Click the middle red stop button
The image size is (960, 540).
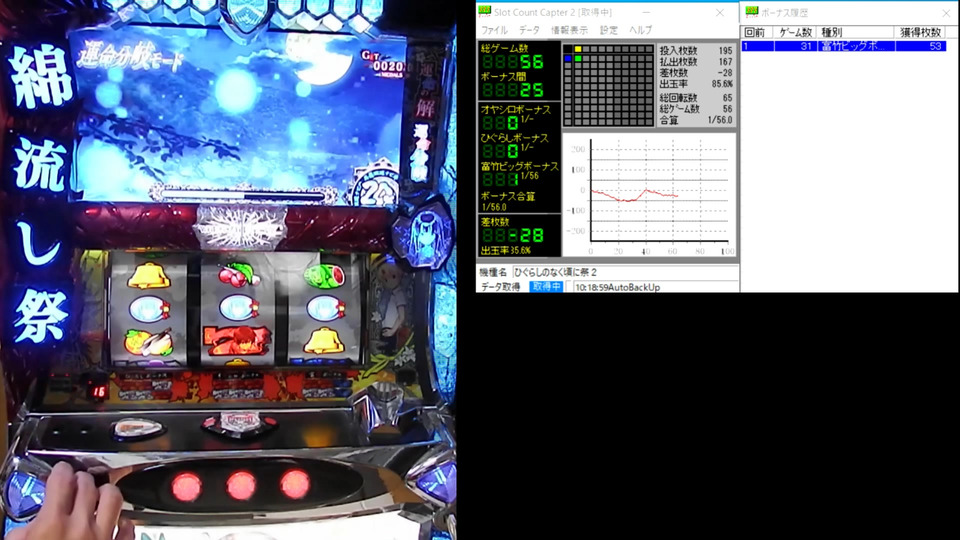tap(241, 486)
